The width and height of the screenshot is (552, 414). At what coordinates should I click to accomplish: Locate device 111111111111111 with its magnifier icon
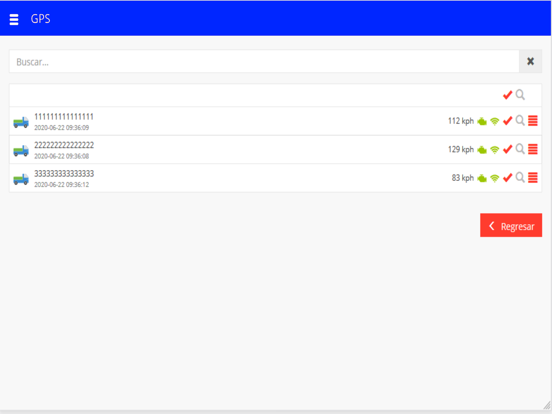point(520,120)
